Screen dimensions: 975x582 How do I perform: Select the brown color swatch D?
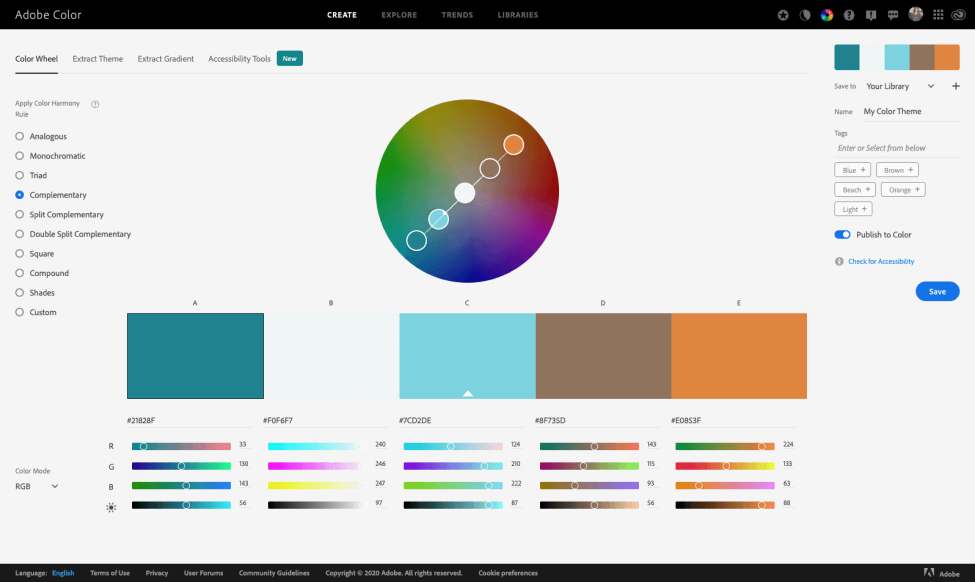tap(603, 356)
